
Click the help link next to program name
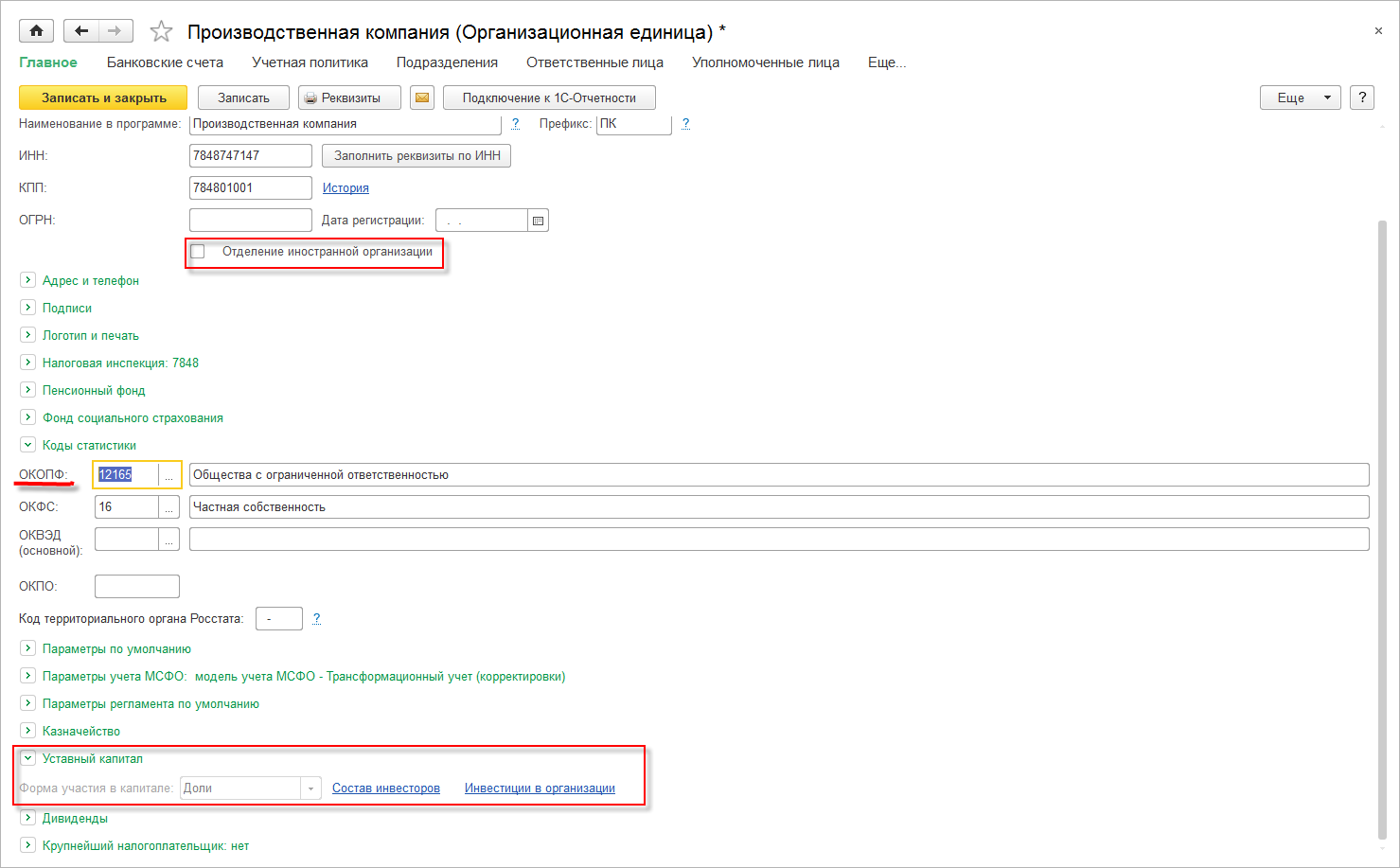tap(516, 124)
